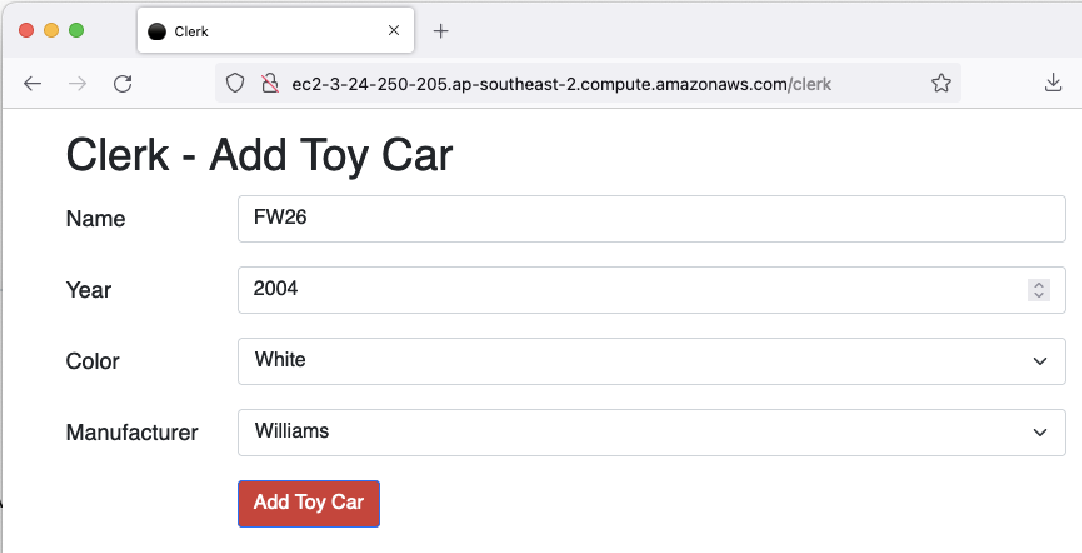Screen dimensions: 1082x553
Task: Click the Manufacturer dropdown chevron arrow
Action: [1040, 432]
